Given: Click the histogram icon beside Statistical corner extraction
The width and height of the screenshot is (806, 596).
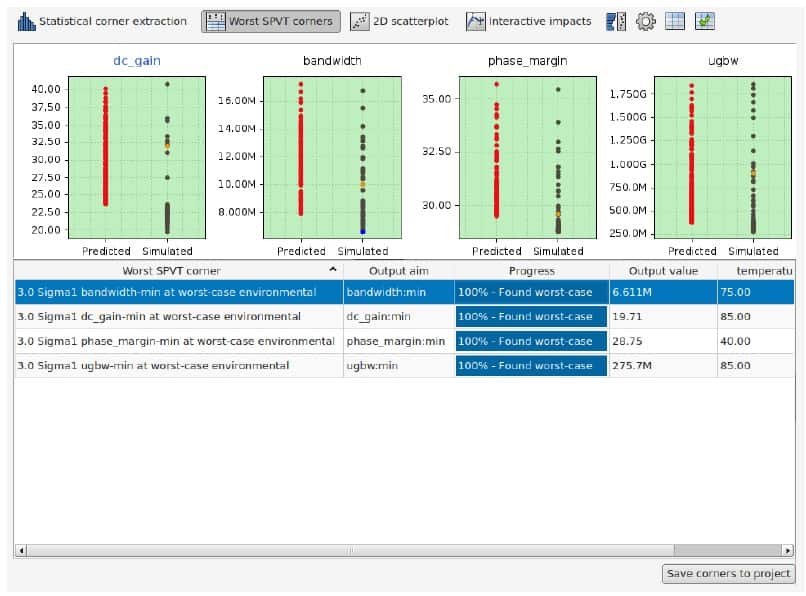Looking at the screenshot, I should pyautogui.click(x=26, y=22).
